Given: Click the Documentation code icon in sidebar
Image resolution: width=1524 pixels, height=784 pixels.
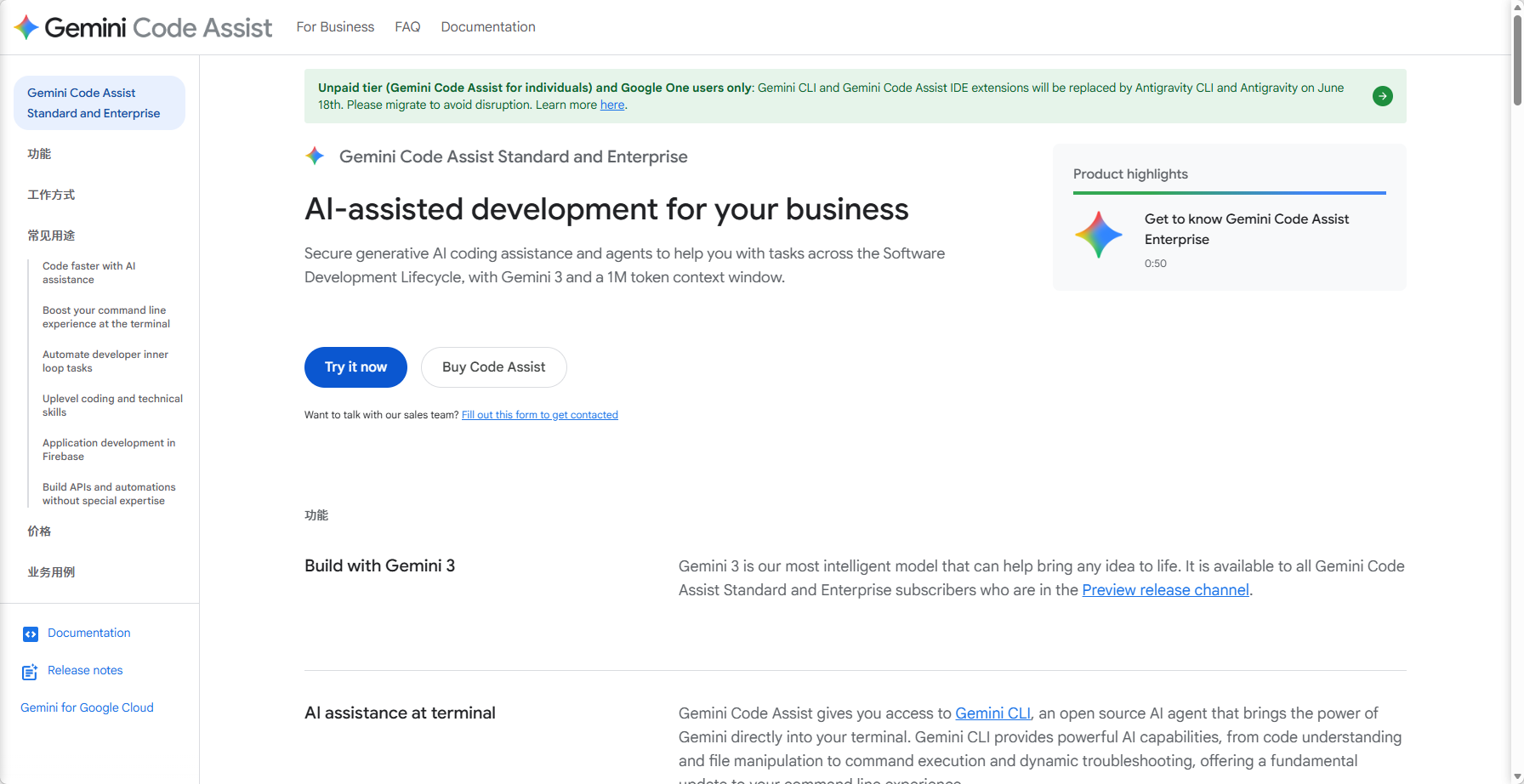Looking at the screenshot, I should point(31,633).
